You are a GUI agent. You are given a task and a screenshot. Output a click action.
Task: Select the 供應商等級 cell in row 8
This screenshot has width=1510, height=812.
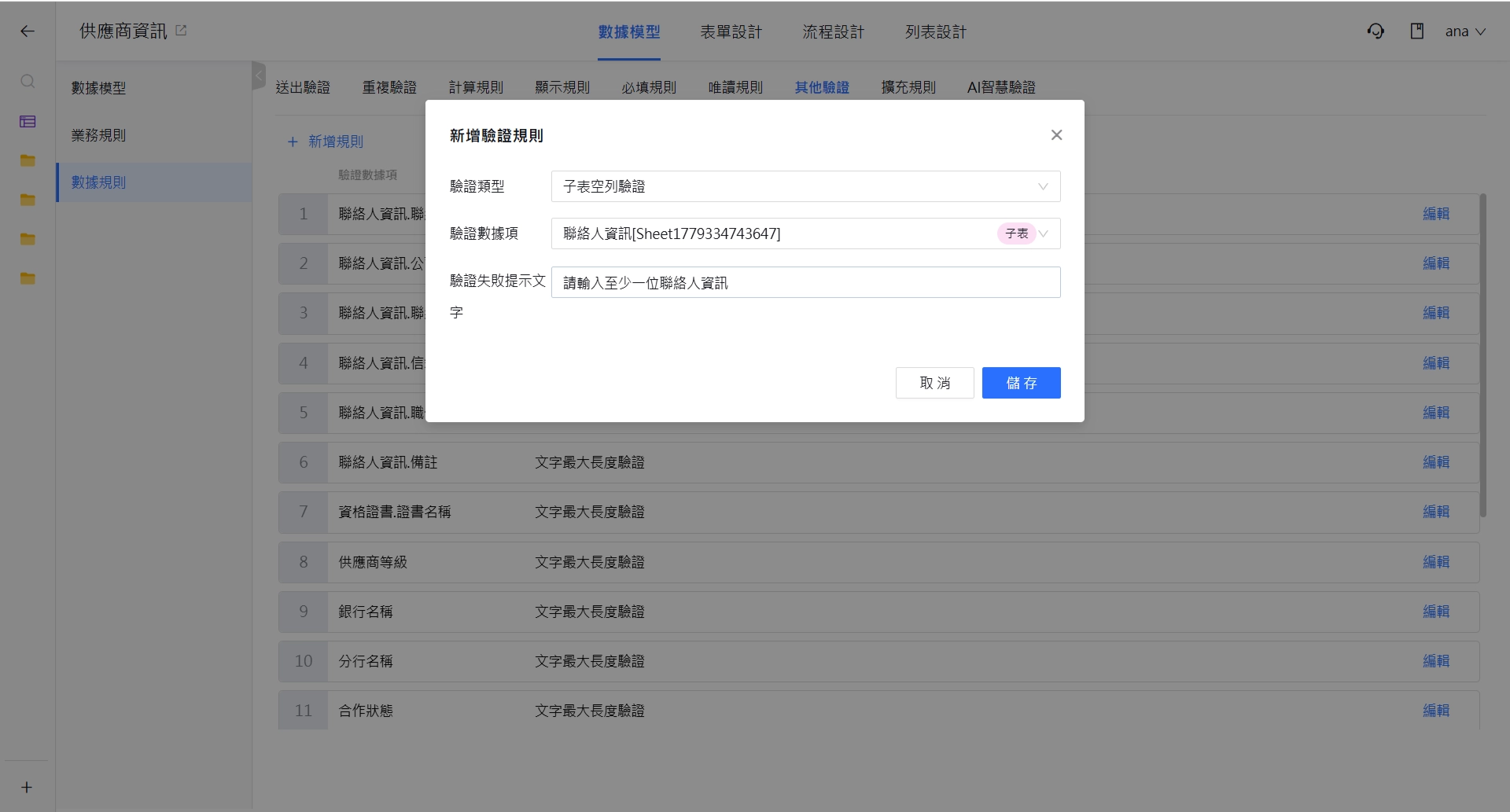click(x=373, y=562)
